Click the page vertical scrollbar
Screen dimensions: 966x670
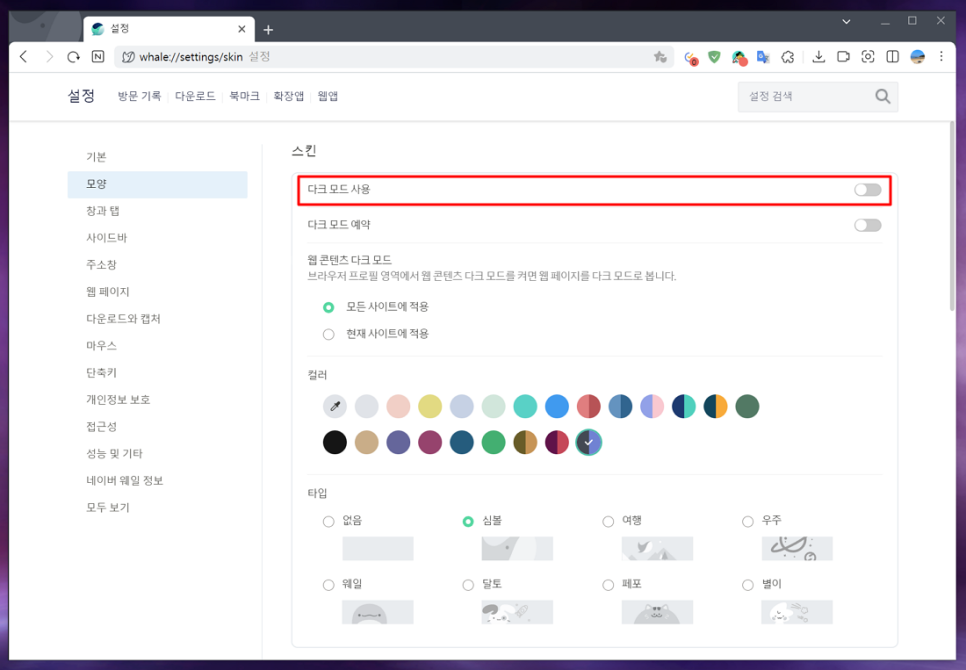point(951,218)
